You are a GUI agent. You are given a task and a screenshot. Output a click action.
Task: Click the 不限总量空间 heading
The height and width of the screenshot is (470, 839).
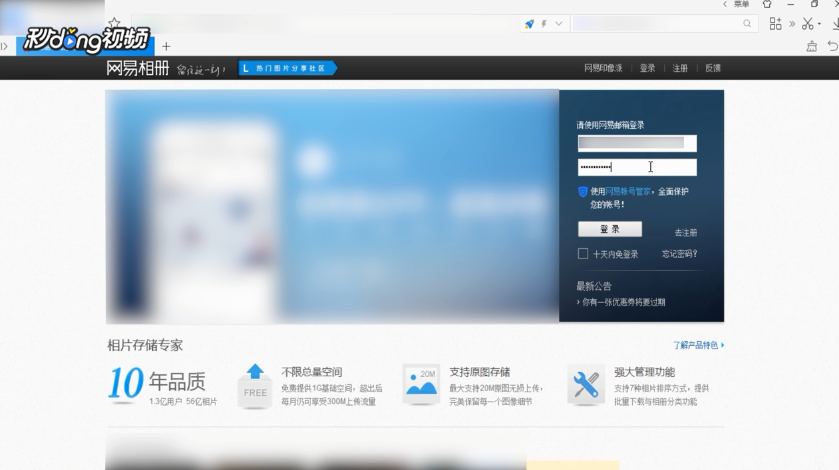311,372
